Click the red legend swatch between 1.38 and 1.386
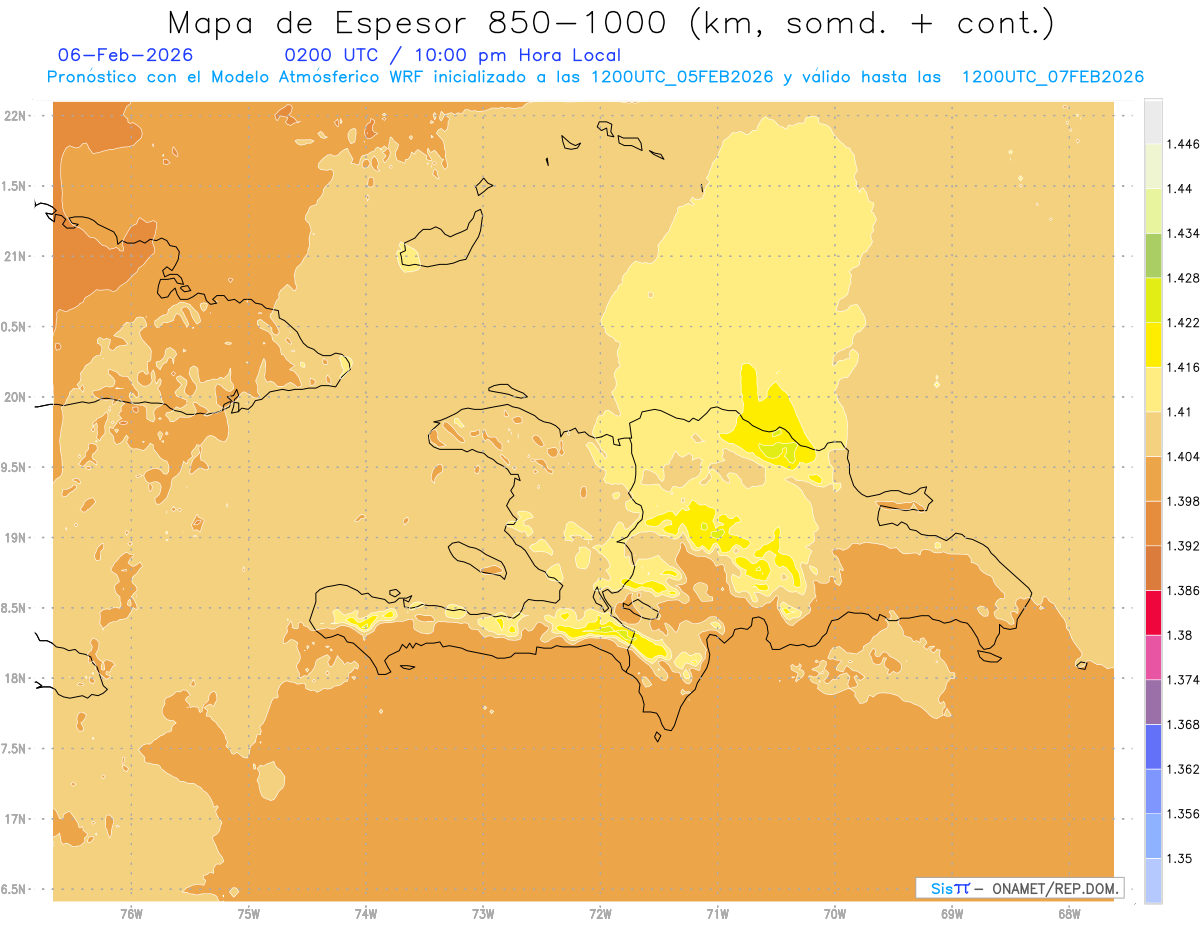Image resolution: width=1200 pixels, height=927 pixels. [x=1153, y=612]
